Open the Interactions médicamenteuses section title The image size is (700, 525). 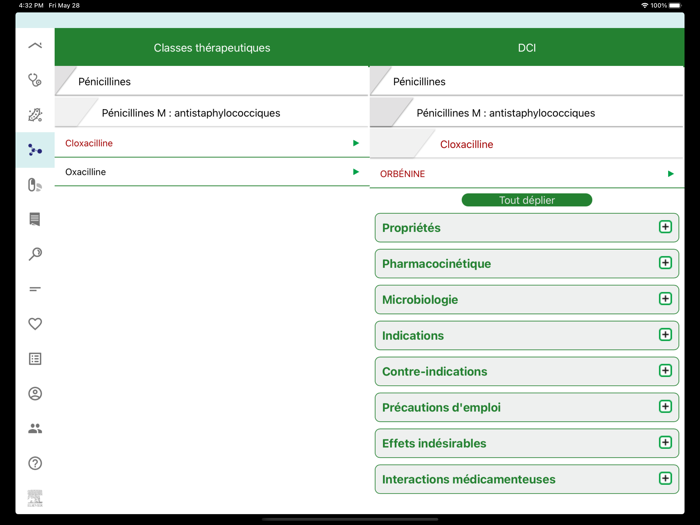(x=469, y=479)
